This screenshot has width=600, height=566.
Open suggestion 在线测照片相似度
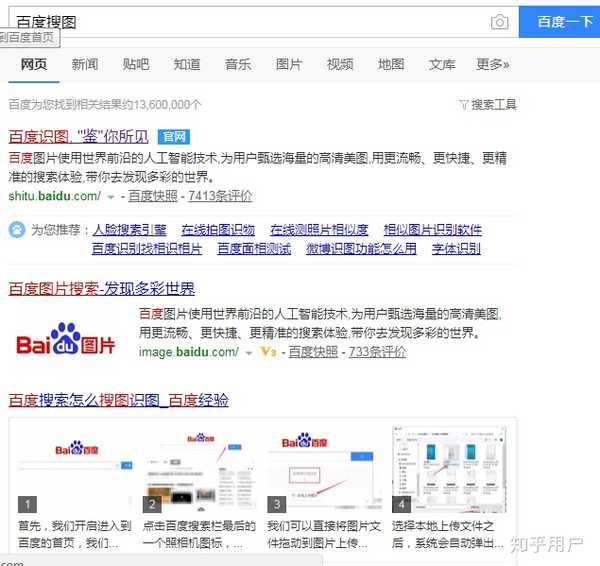[x=319, y=230]
